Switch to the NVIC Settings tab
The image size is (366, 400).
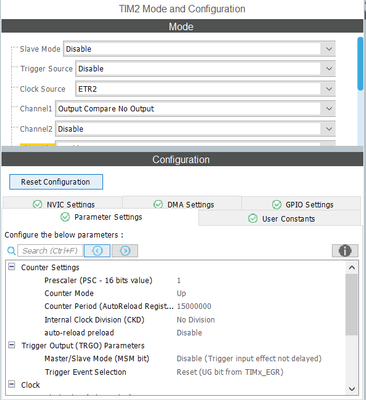click(63, 204)
